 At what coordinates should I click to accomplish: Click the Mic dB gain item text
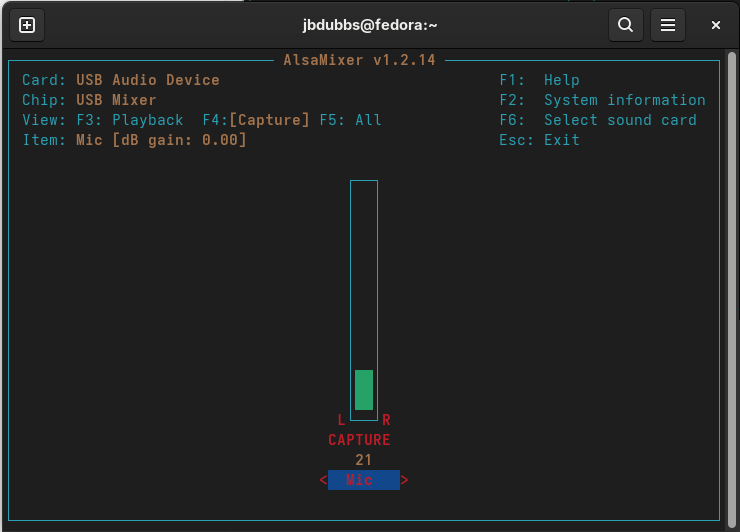point(160,140)
